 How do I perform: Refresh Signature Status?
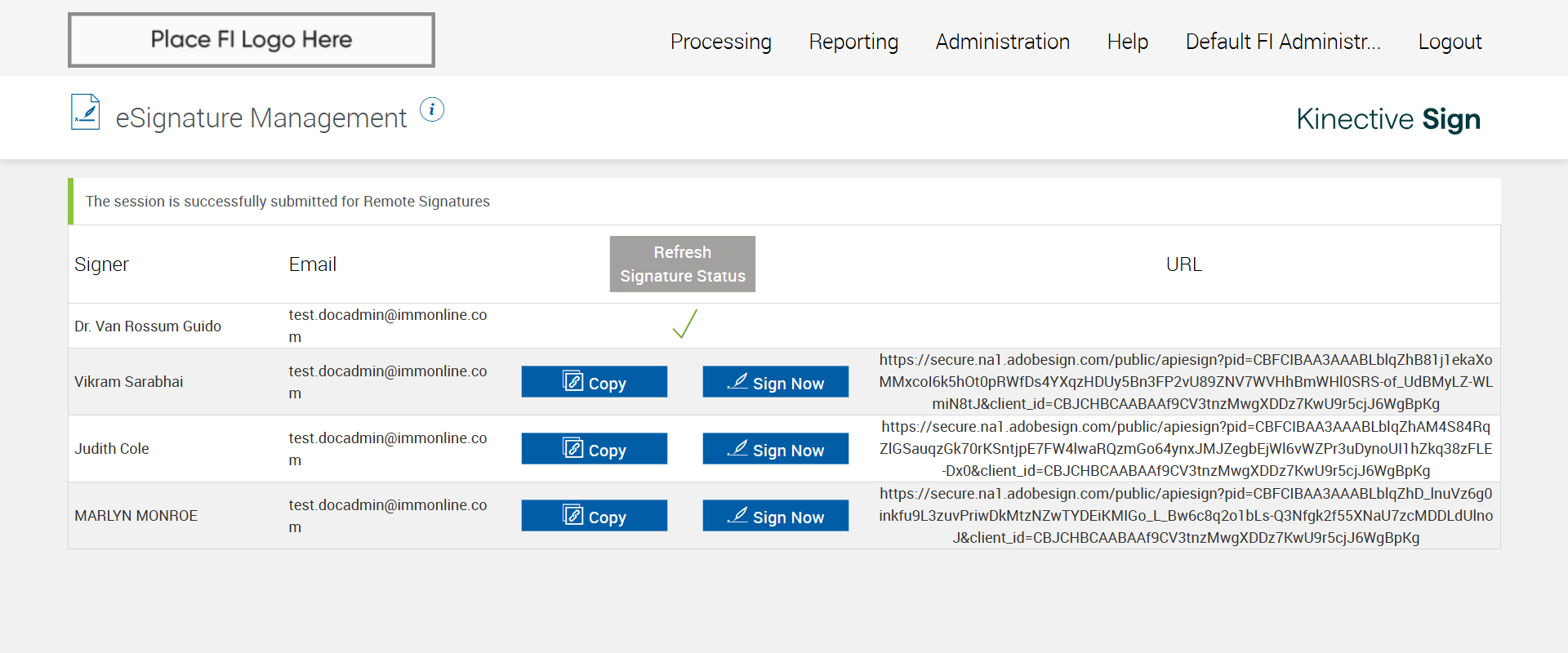point(682,264)
